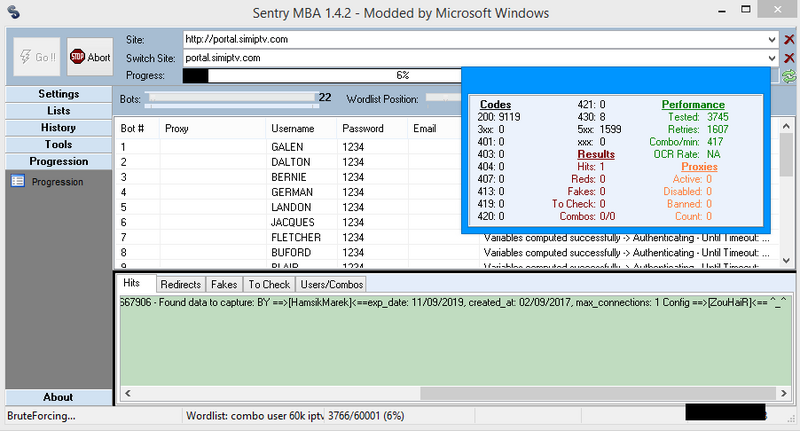Select the FLETCHER username row
Screen dimensions: 800x431
296,237
